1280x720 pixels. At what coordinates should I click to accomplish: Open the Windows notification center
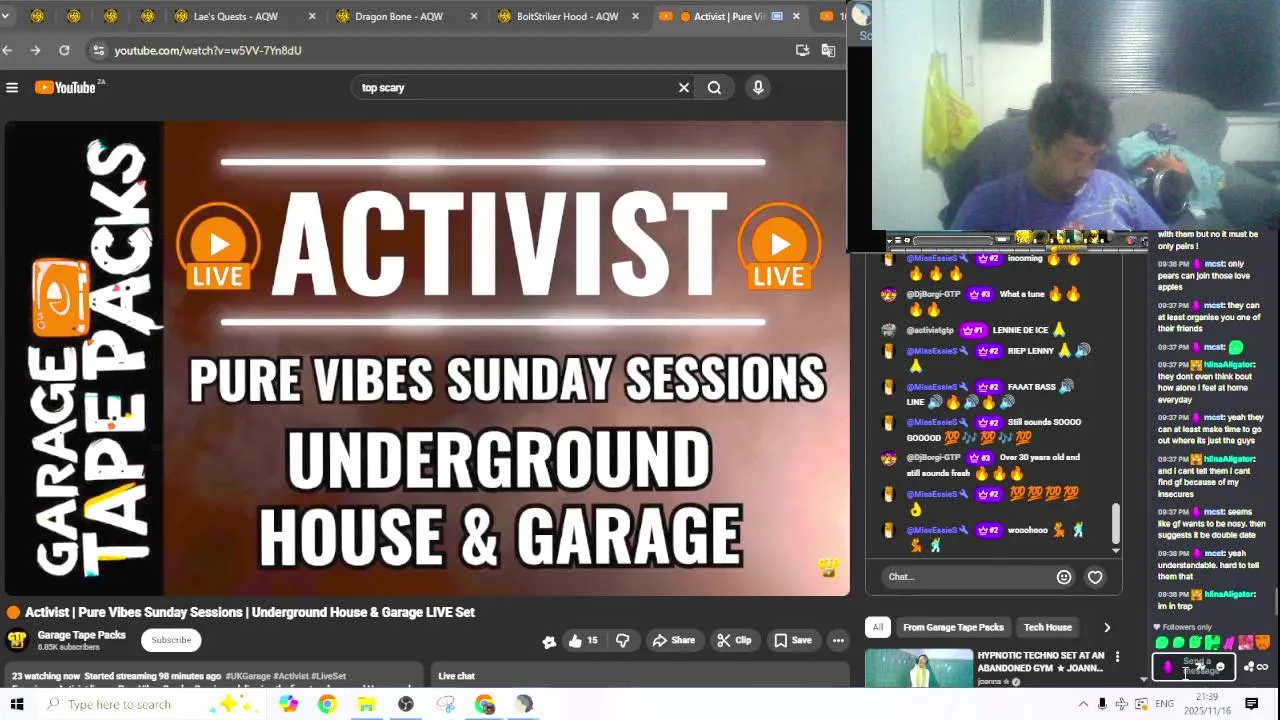pos(1251,704)
